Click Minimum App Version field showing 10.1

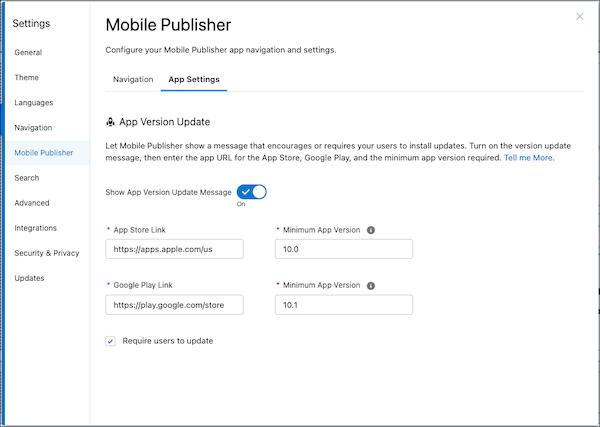pos(344,305)
